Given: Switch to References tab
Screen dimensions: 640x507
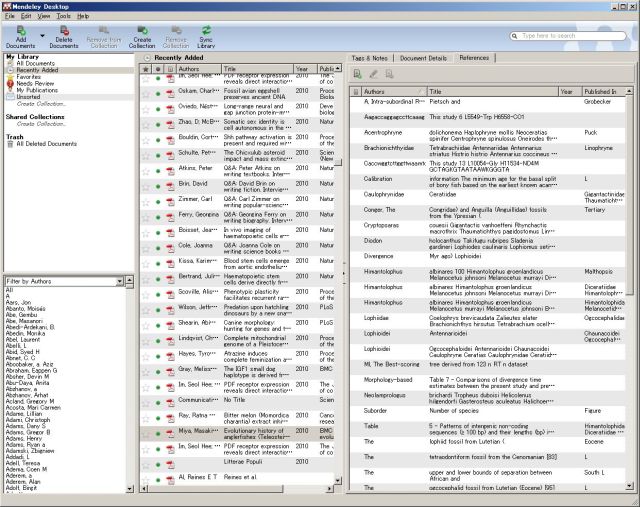Looking at the screenshot, I should (x=474, y=58).
